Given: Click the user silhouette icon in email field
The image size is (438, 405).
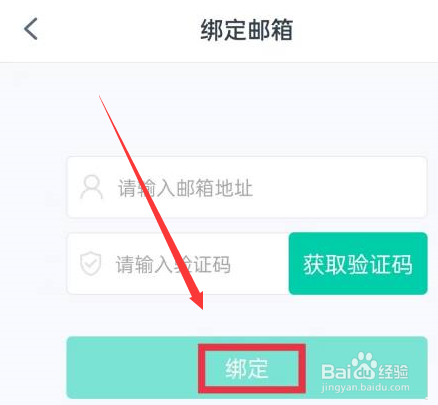Looking at the screenshot, I should click(91, 187).
